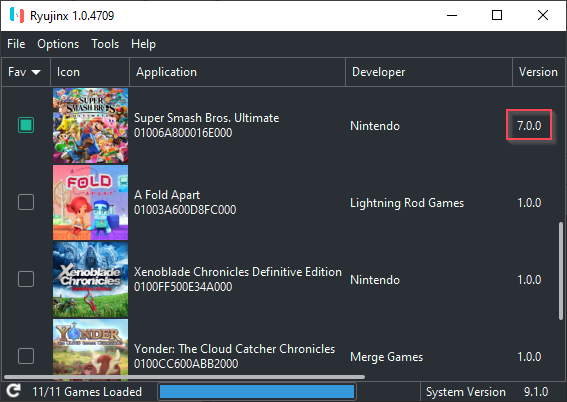Image resolution: width=567 pixels, height=402 pixels.
Task: Click the vertical scrollbar of game list
Action: click(x=561, y=270)
